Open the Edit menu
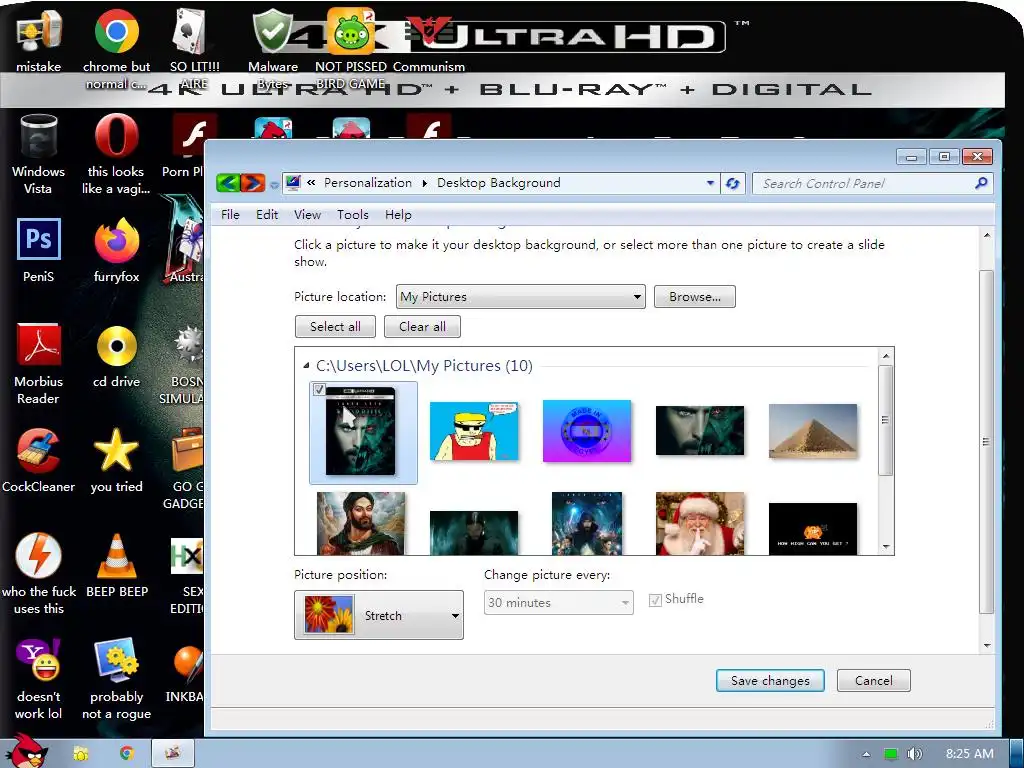The height and width of the screenshot is (768, 1024). (x=266, y=215)
